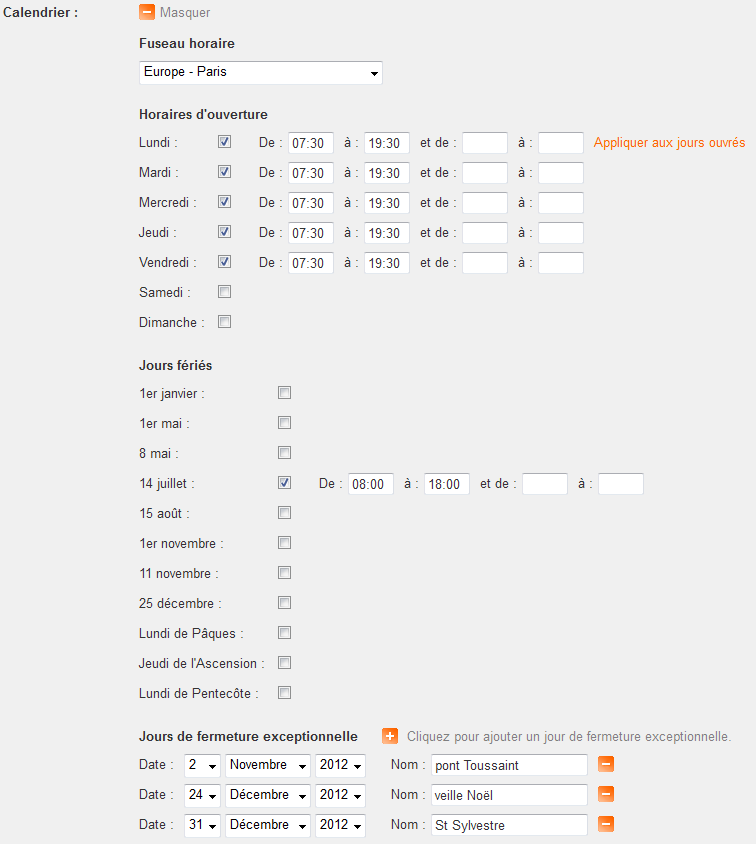Click the Masquer link
This screenshot has height=844, width=756.
[x=185, y=13]
